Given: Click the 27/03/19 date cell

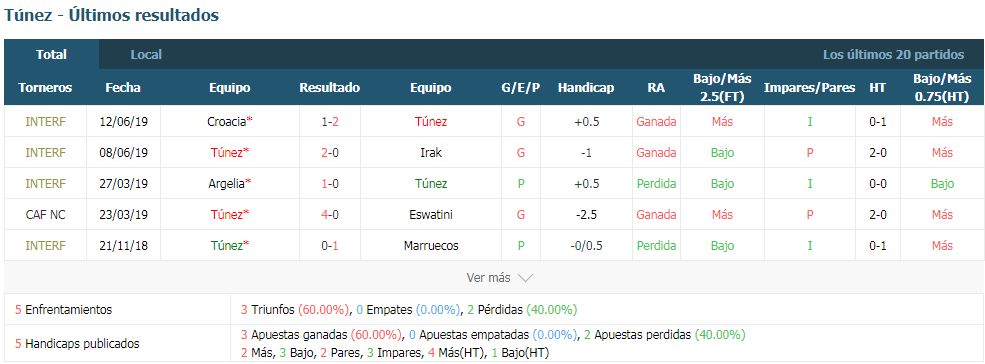Looking at the screenshot, I should pos(123,184).
